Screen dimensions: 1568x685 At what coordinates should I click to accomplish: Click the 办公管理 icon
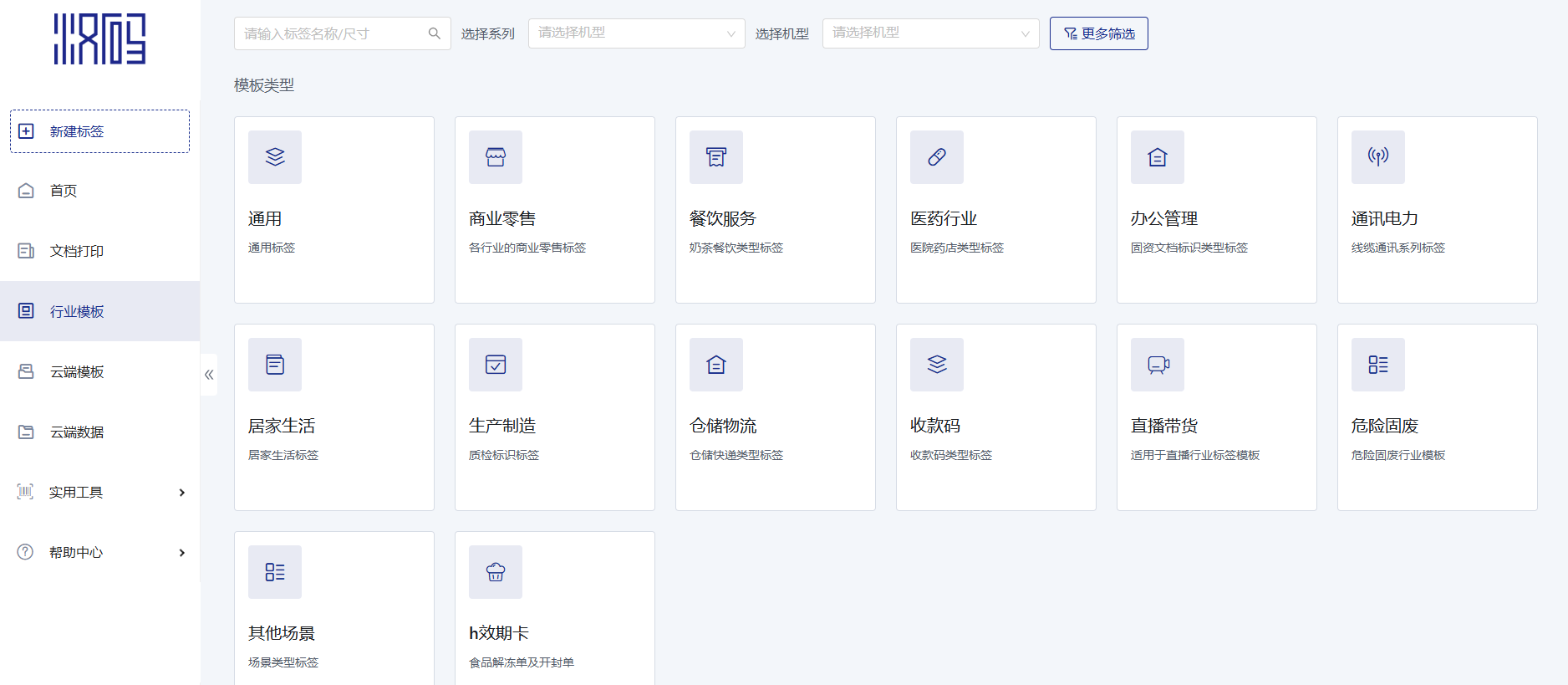pyautogui.click(x=1158, y=157)
